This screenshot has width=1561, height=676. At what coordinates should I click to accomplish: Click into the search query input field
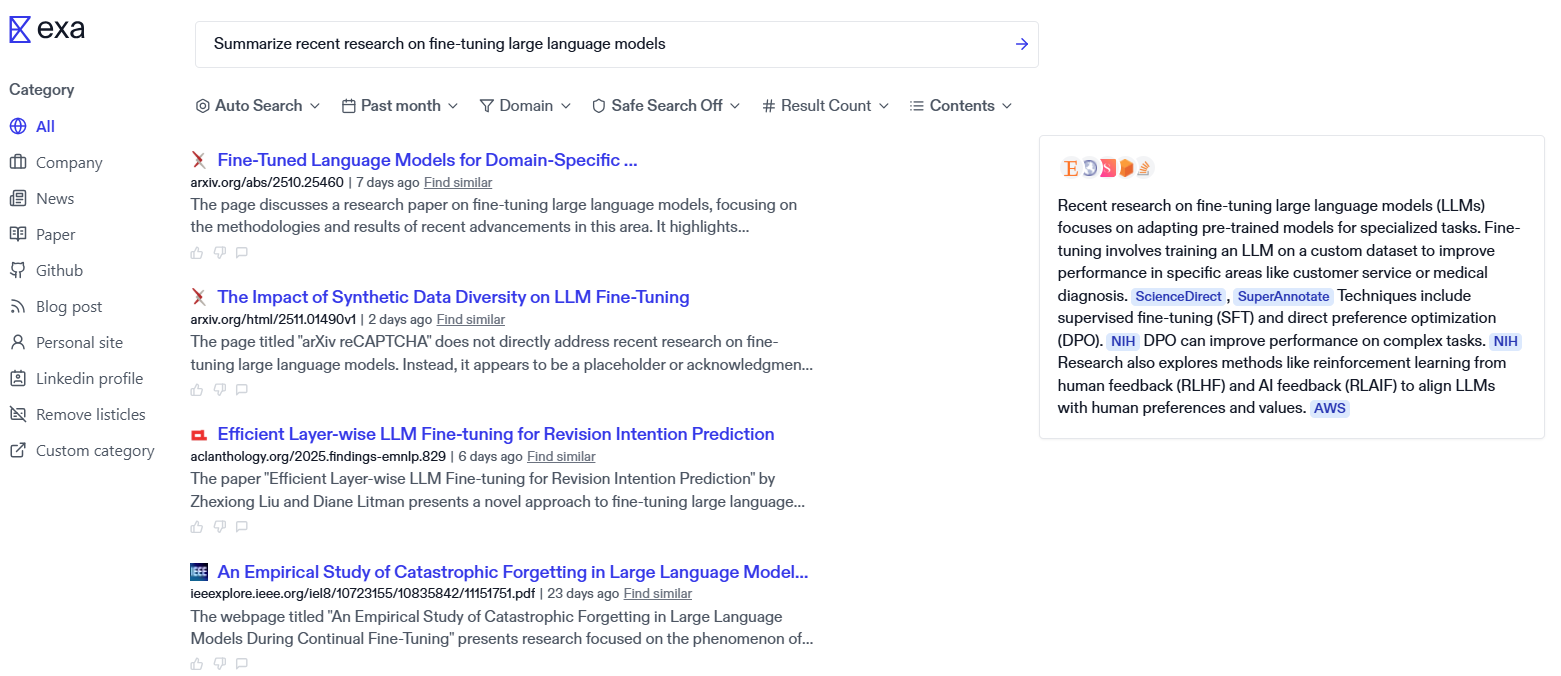(x=600, y=44)
